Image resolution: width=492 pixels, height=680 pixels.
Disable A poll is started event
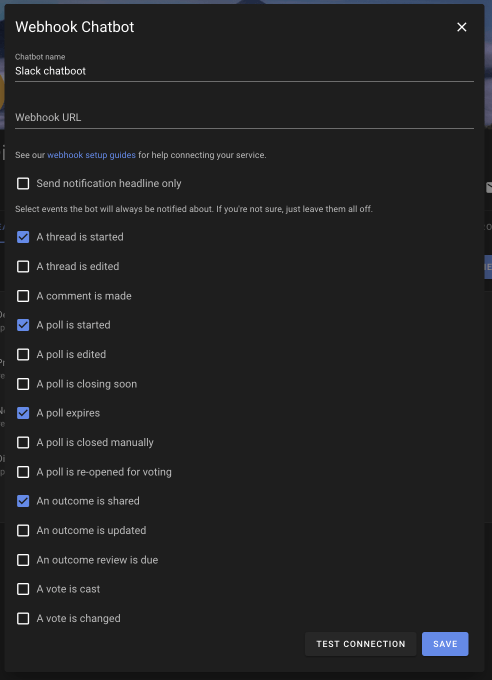point(23,325)
